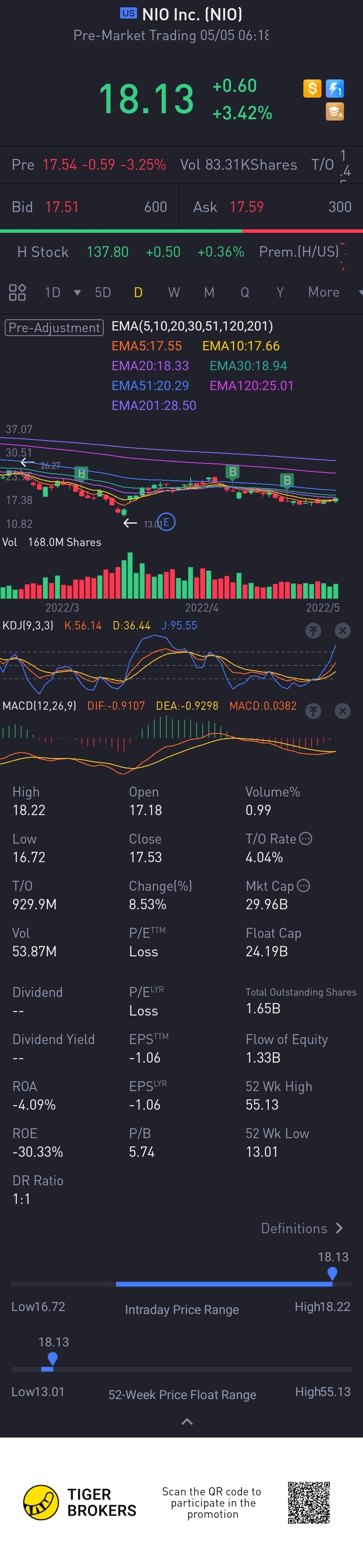This screenshot has width=363, height=1568.
Task: Pin the MACD indicator to top
Action: click(x=313, y=711)
